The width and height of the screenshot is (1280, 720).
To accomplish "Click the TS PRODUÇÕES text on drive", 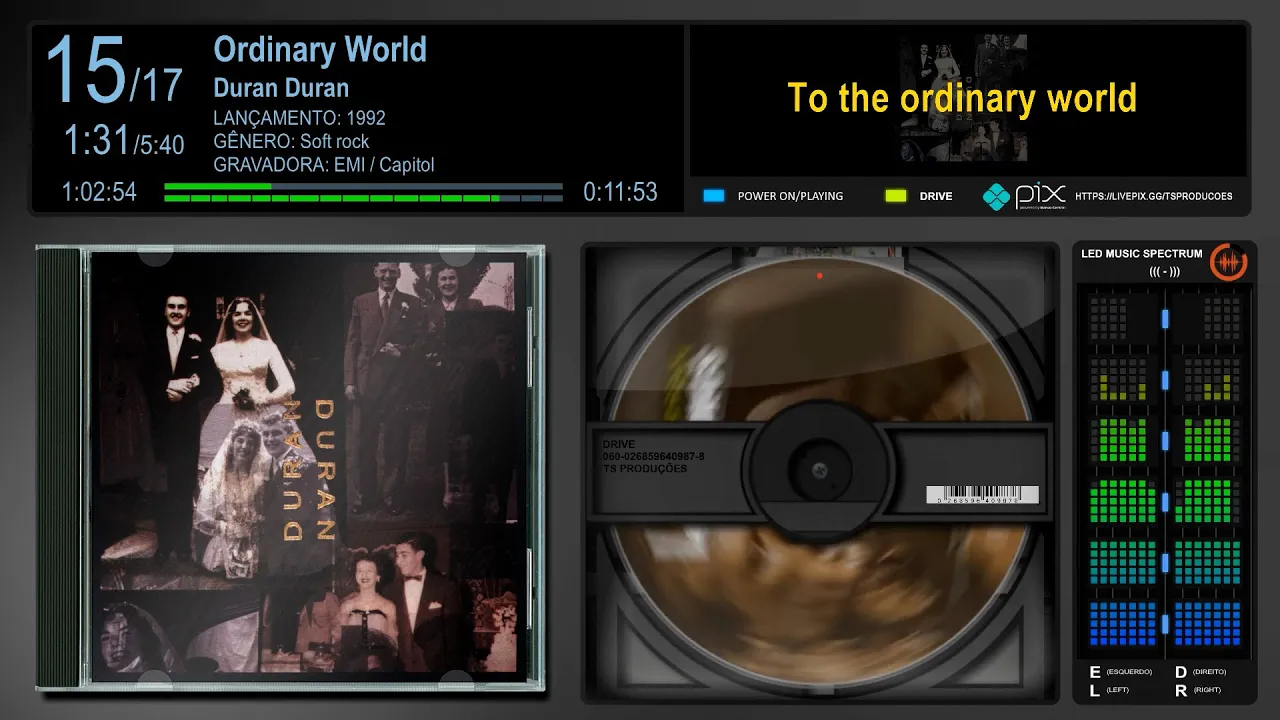I will [x=644, y=468].
